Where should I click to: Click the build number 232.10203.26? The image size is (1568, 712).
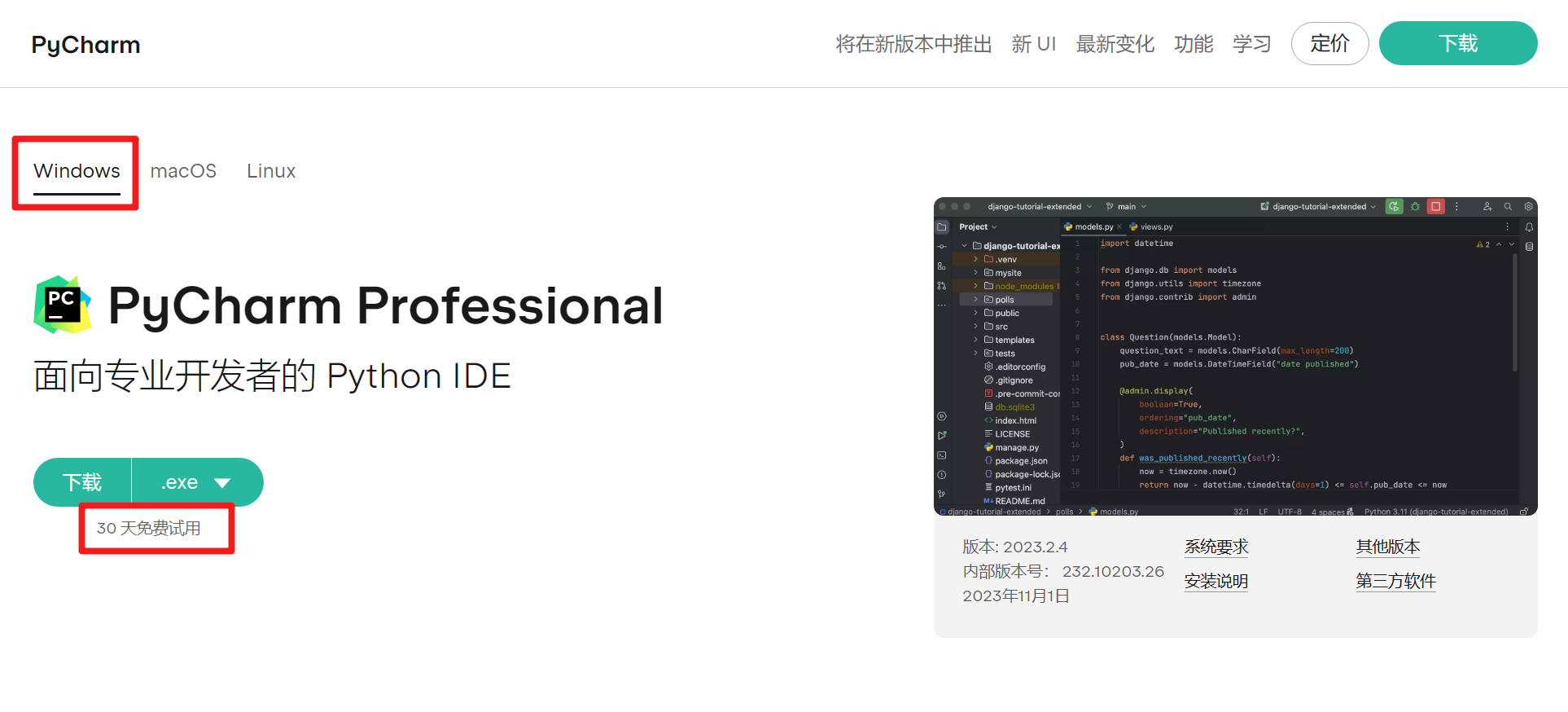(x=1113, y=572)
